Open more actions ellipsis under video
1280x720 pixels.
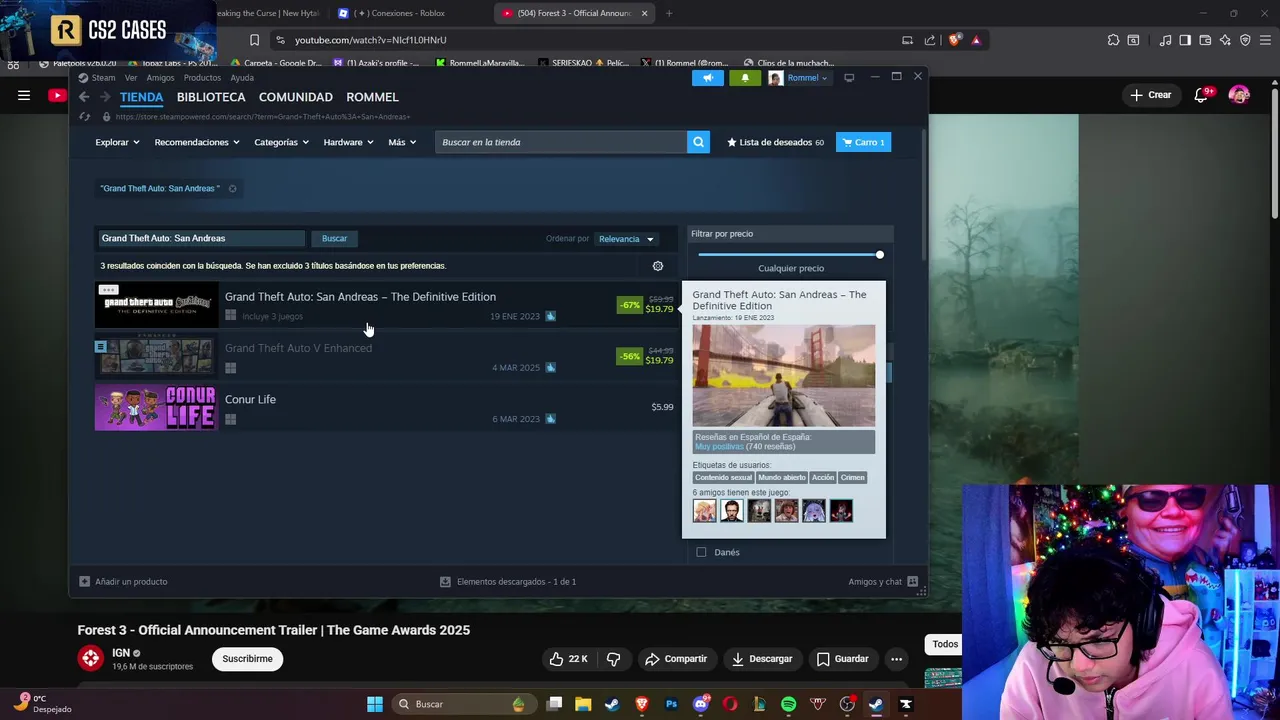coord(896,659)
